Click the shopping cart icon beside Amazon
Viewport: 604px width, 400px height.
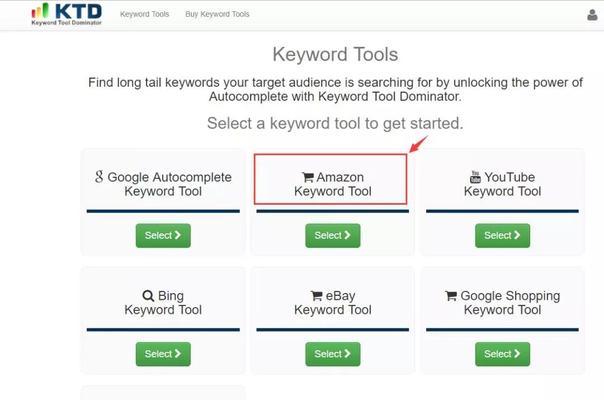point(308,177)
